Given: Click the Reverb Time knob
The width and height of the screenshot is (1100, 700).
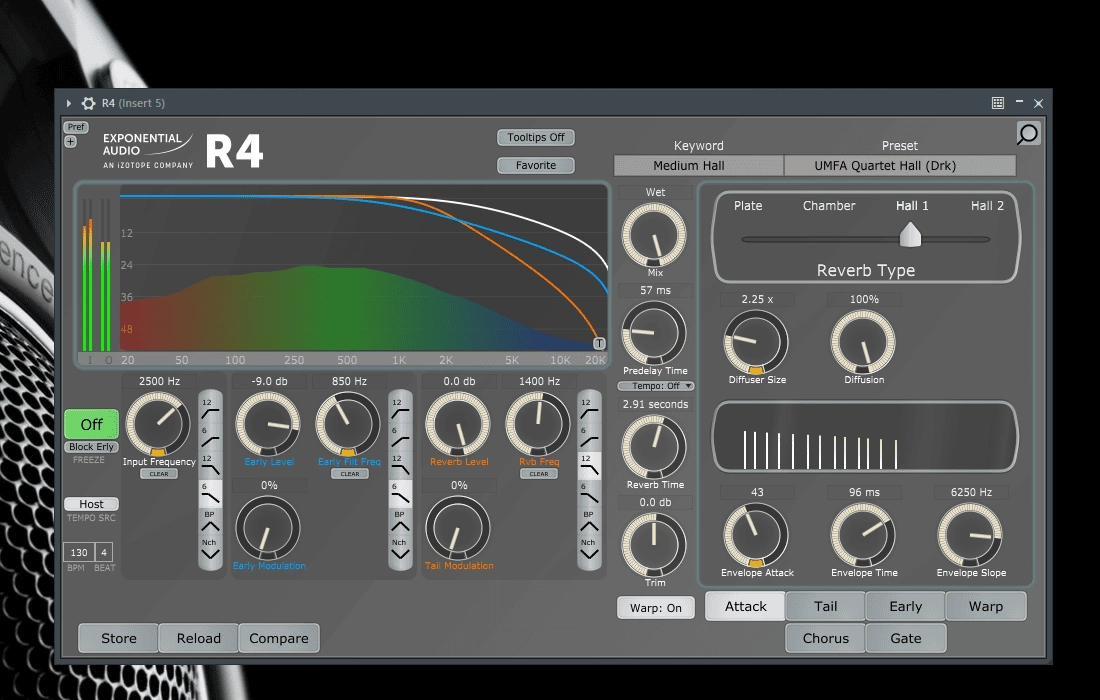Looking at the screenshot, I should 654,447.
